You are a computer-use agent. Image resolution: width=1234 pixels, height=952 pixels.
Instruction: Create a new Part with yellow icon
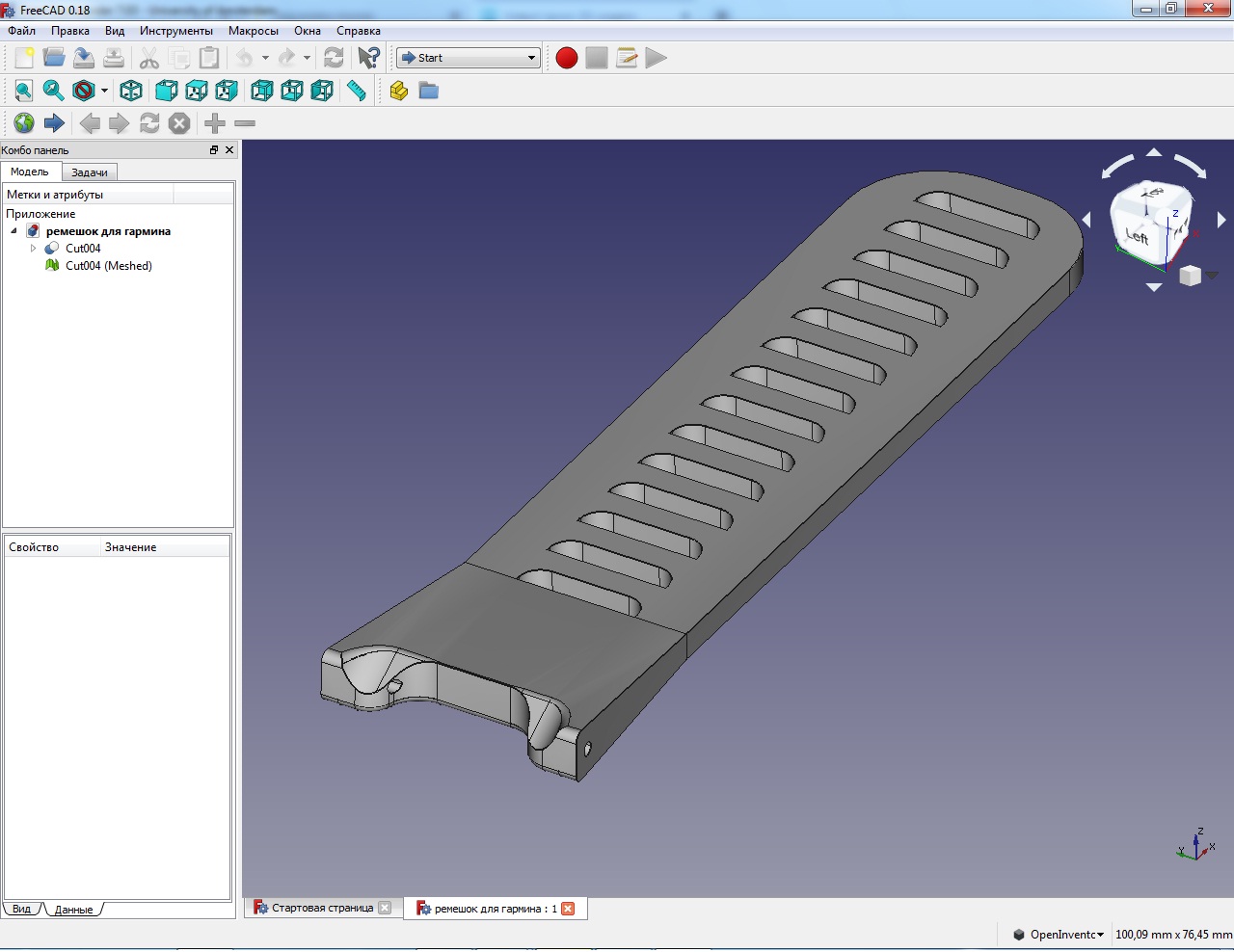[x=399, y=91]
